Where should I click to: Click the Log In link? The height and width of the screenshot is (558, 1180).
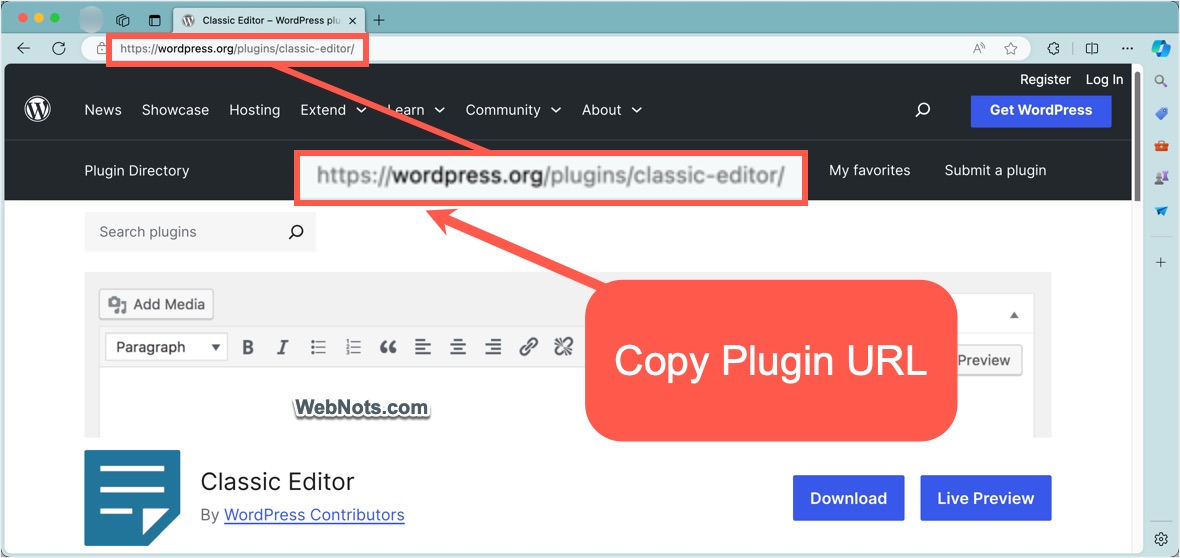tap(1104, 79)
